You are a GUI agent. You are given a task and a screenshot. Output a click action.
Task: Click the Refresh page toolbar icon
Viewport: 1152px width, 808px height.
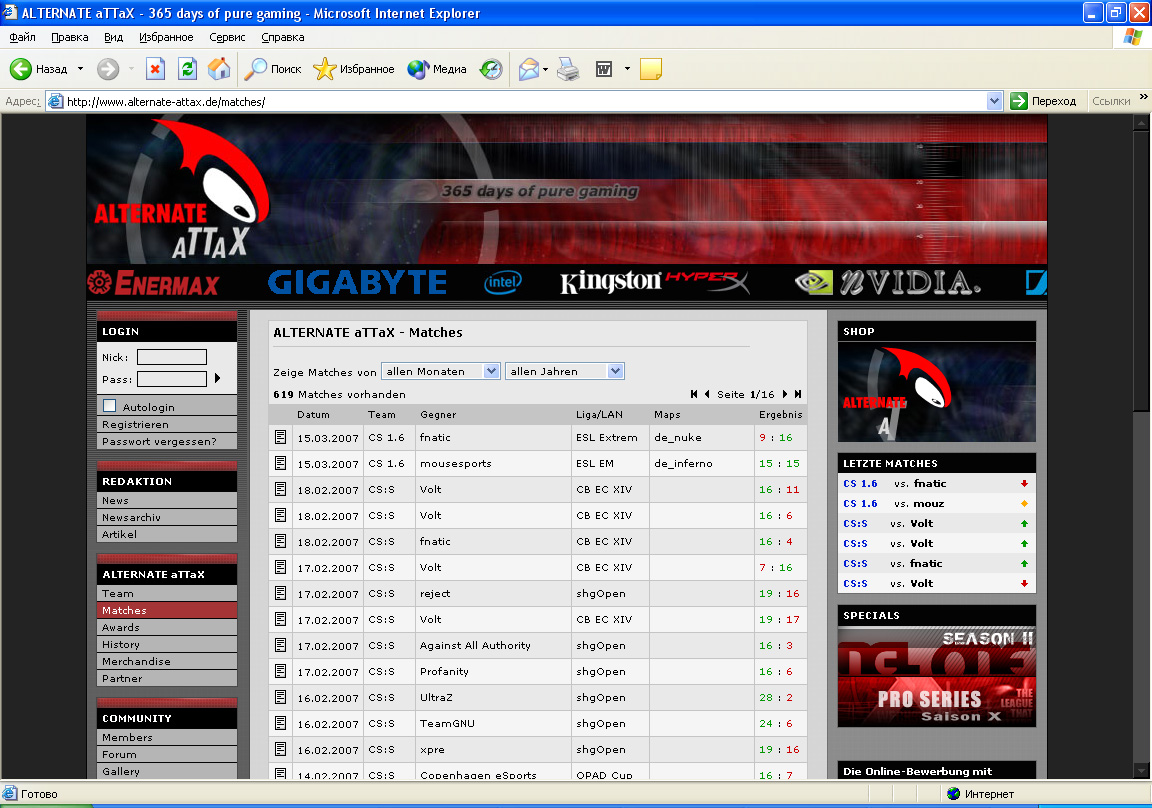187,69
